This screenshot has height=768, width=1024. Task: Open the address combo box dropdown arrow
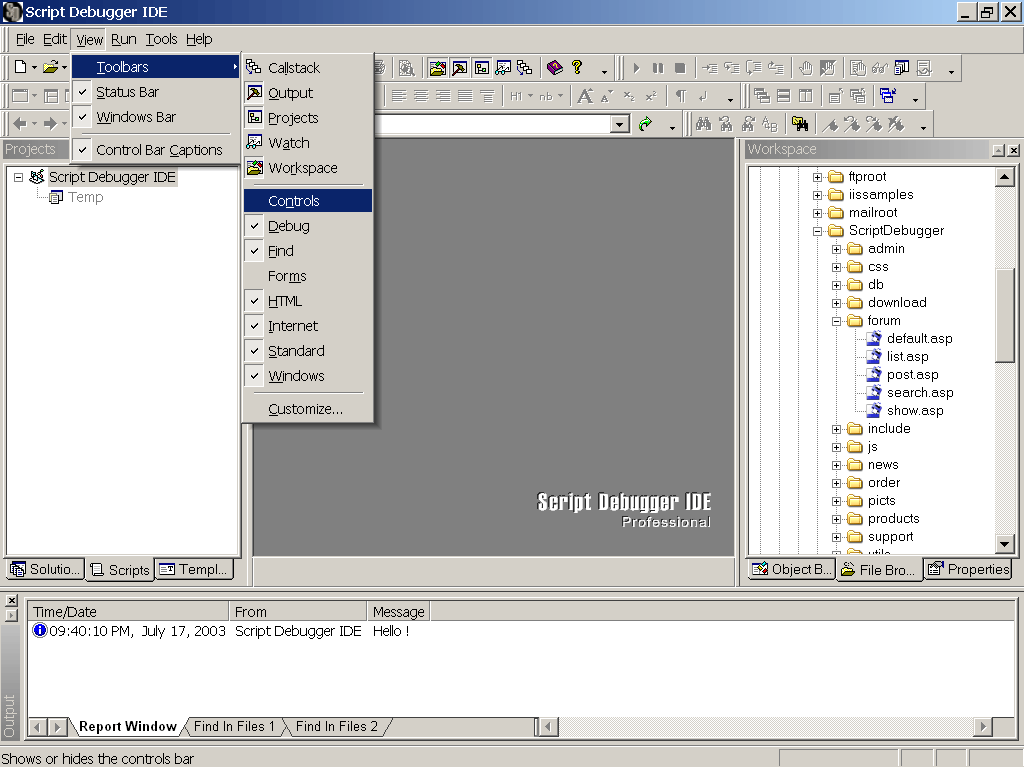click(x=620, y=124)
